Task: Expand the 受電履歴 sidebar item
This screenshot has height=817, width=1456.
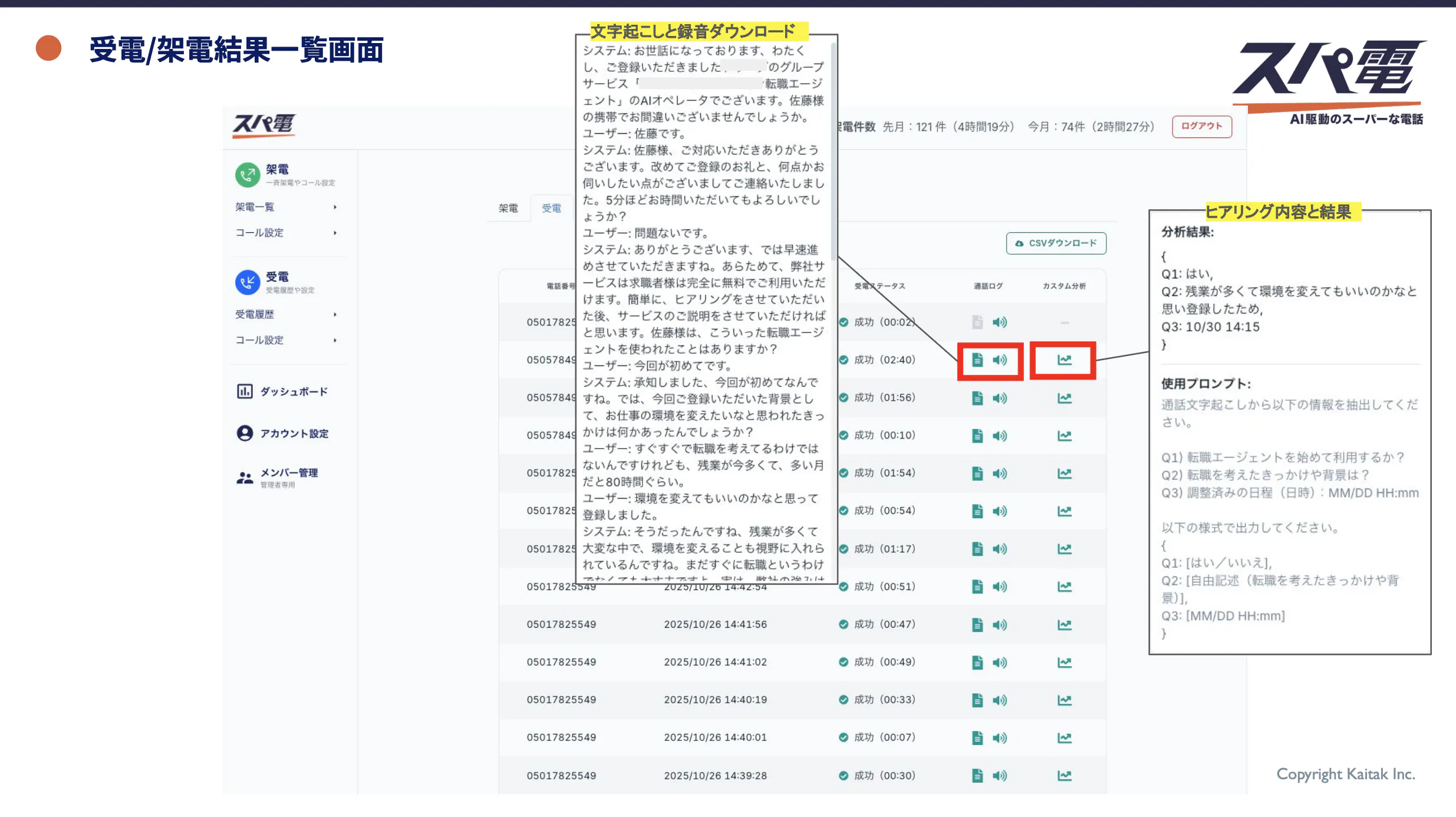Action: pyautogui.click(x=255, y=314)
